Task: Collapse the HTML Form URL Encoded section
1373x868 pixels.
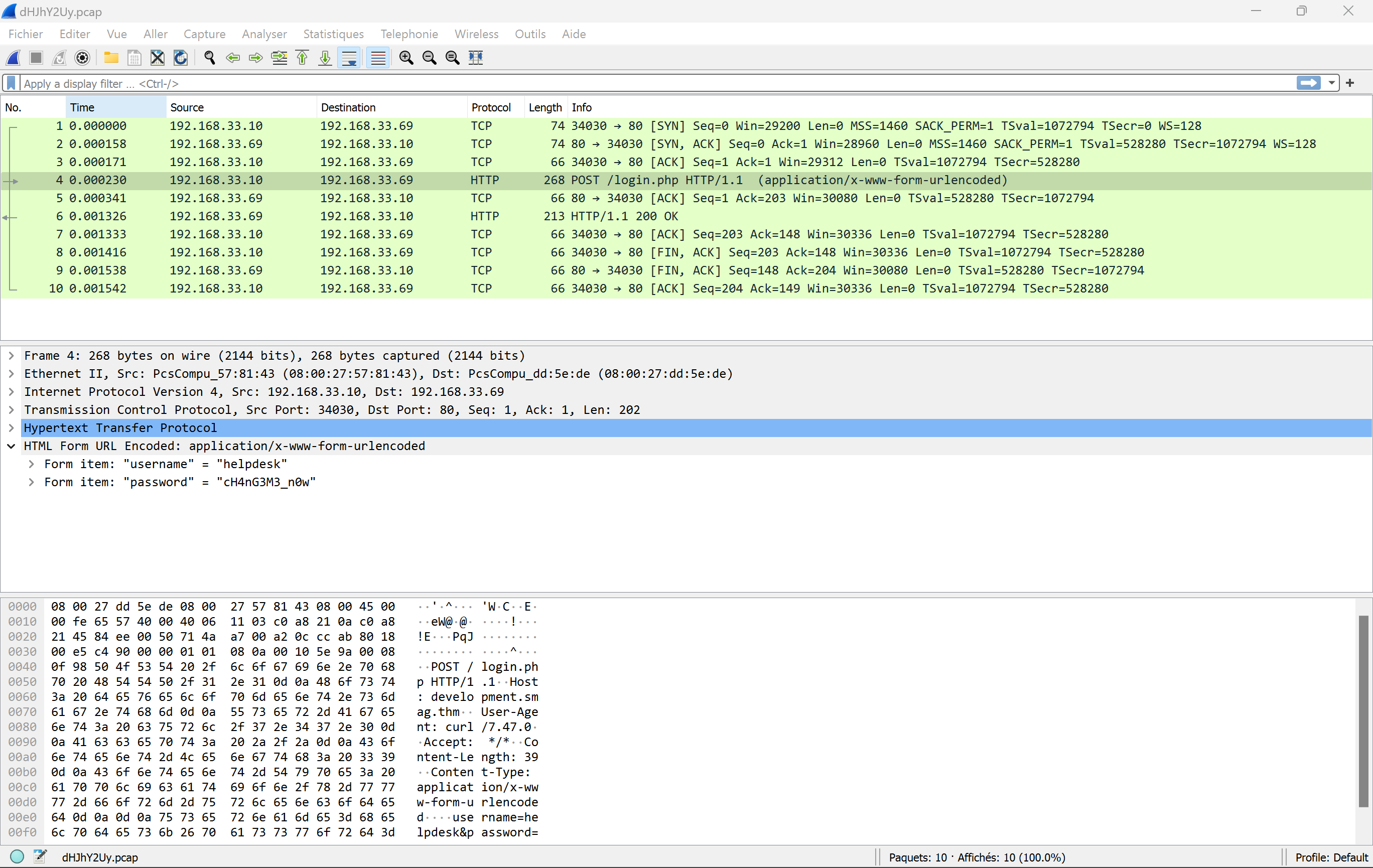Action: 11,446
